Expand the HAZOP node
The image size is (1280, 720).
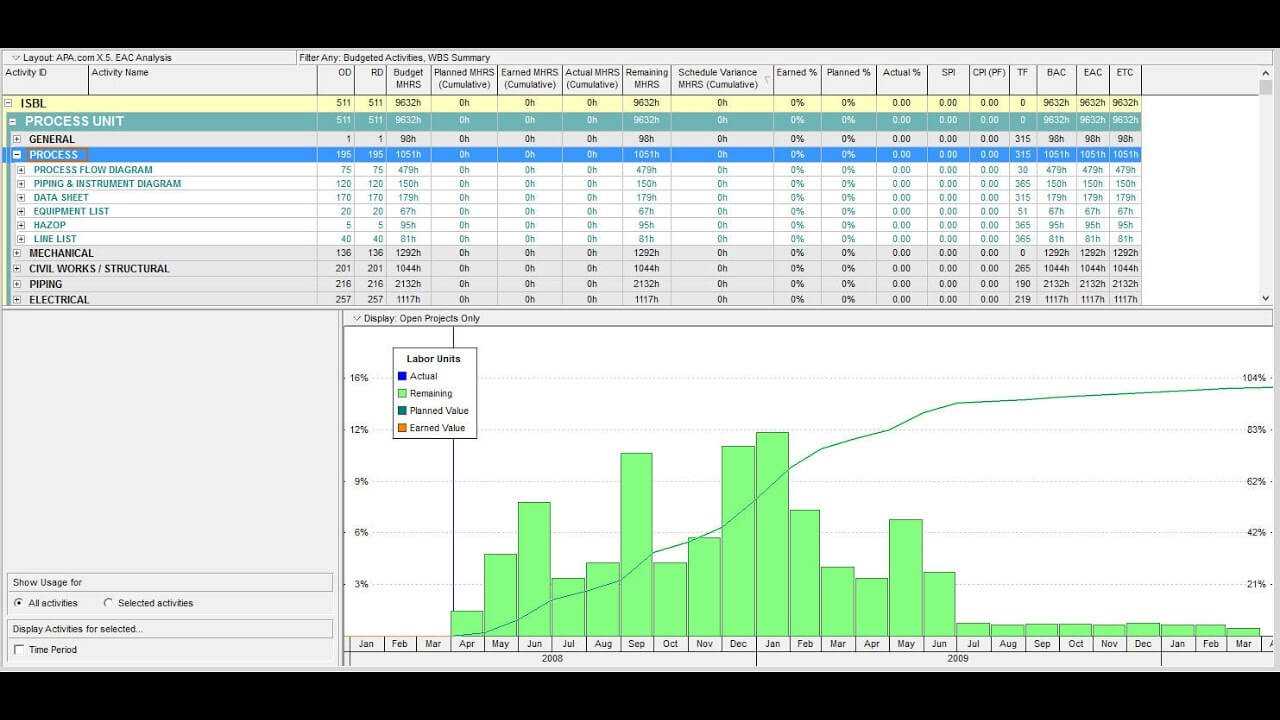click(21, 226)
